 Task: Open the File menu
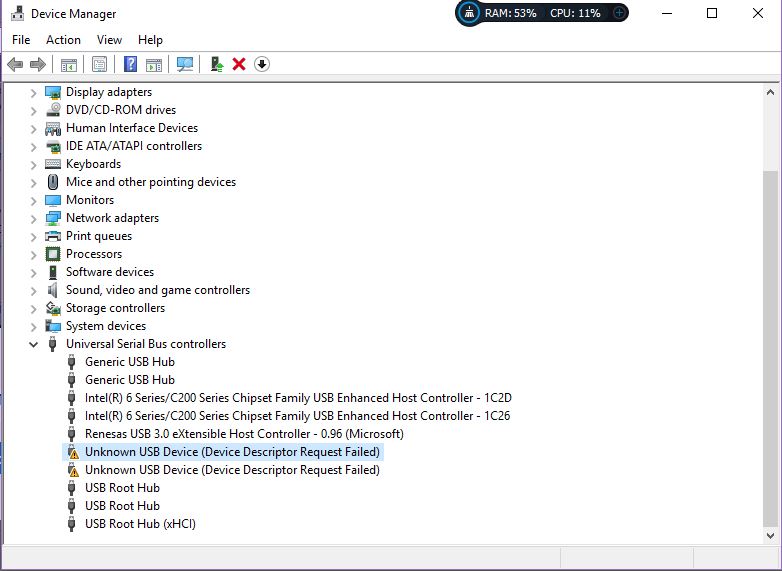(21, 40)
